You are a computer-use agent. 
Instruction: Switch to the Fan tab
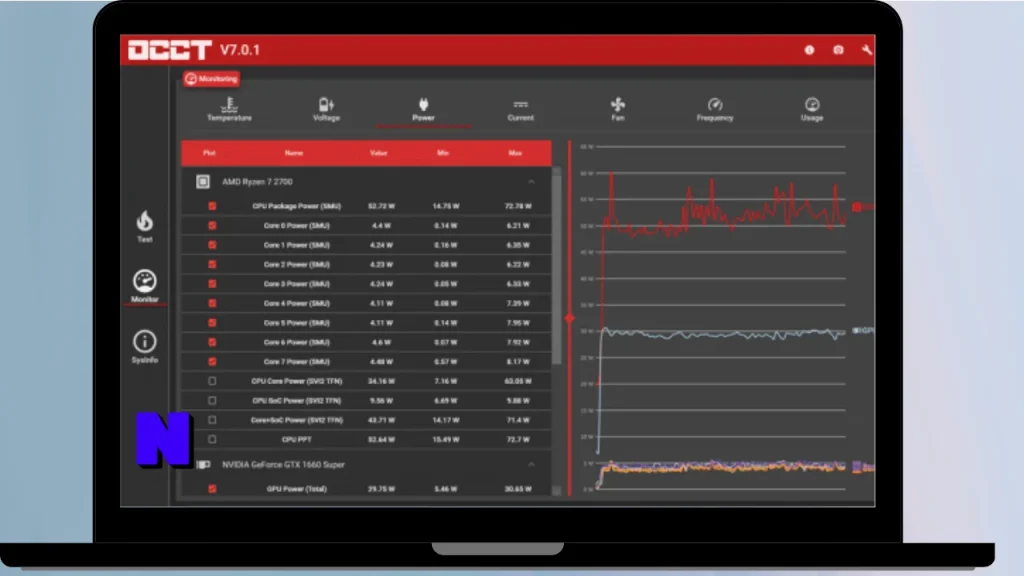pyautogui.click(x=618, y=109)
